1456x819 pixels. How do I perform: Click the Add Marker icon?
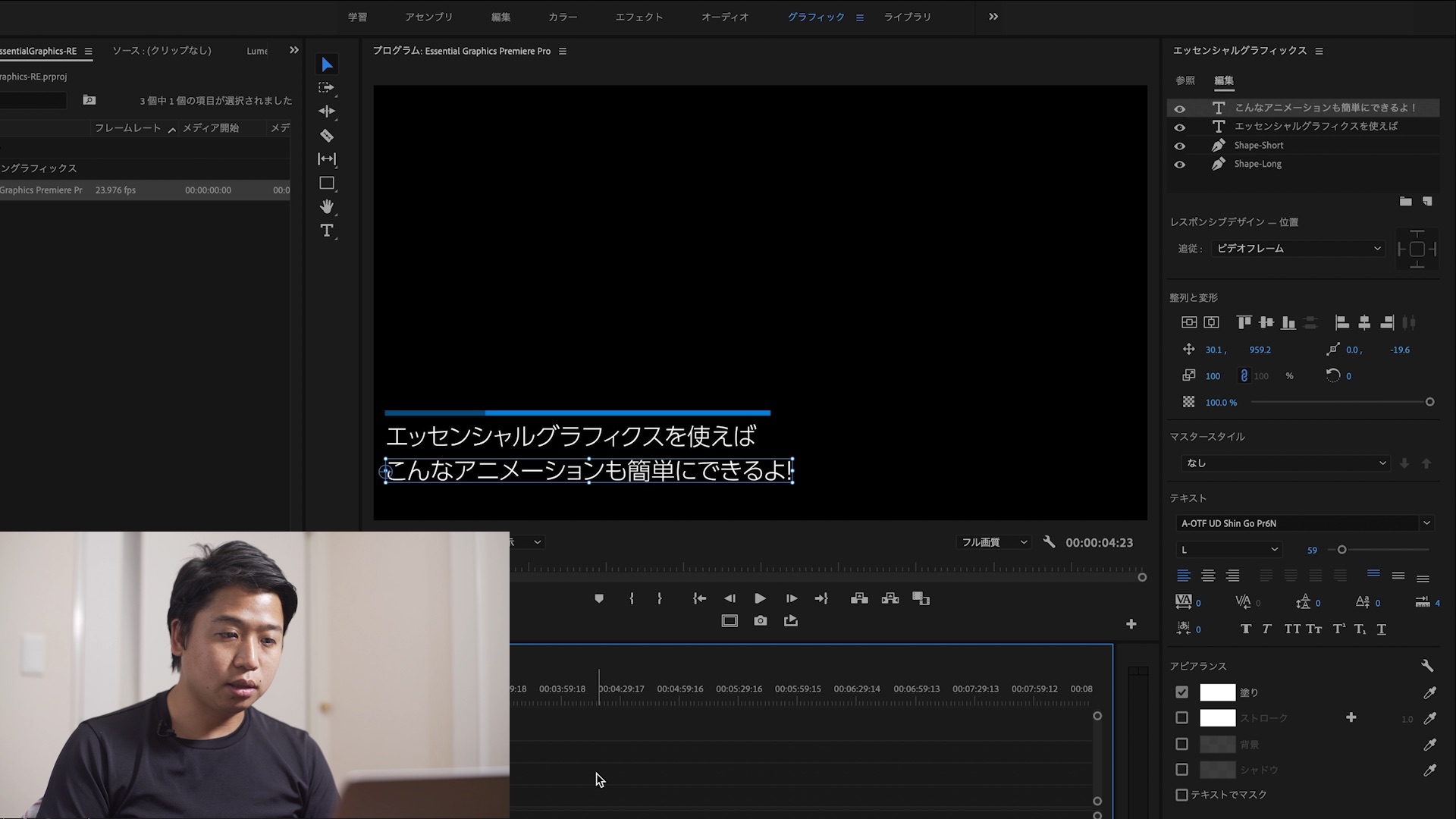click(x=599, y=598)
